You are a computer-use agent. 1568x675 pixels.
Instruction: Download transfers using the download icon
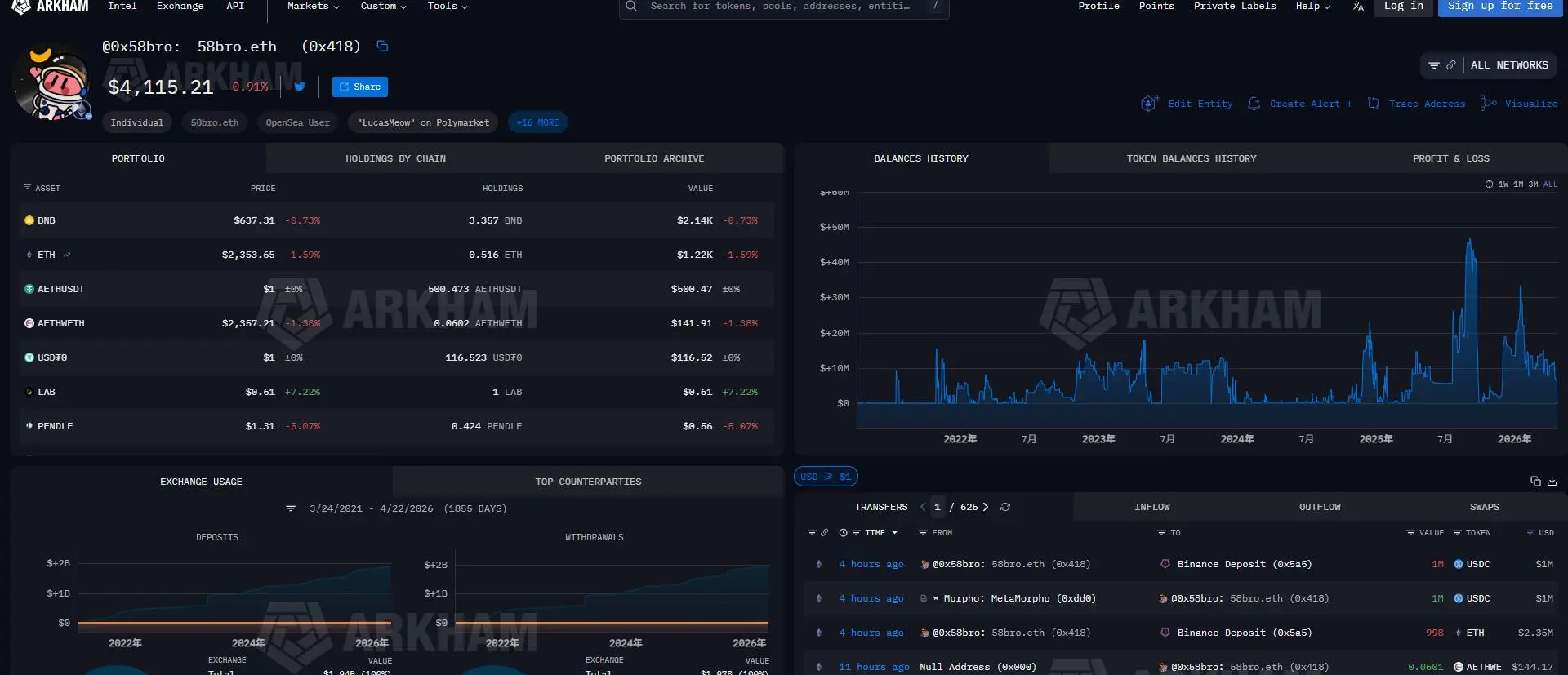coord(1552,482)
